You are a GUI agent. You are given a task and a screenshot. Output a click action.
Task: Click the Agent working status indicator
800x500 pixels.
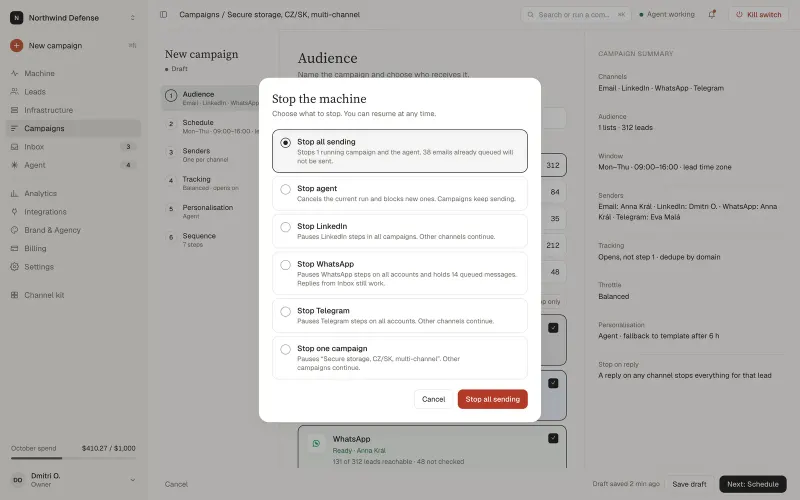(x=667, y=15)
